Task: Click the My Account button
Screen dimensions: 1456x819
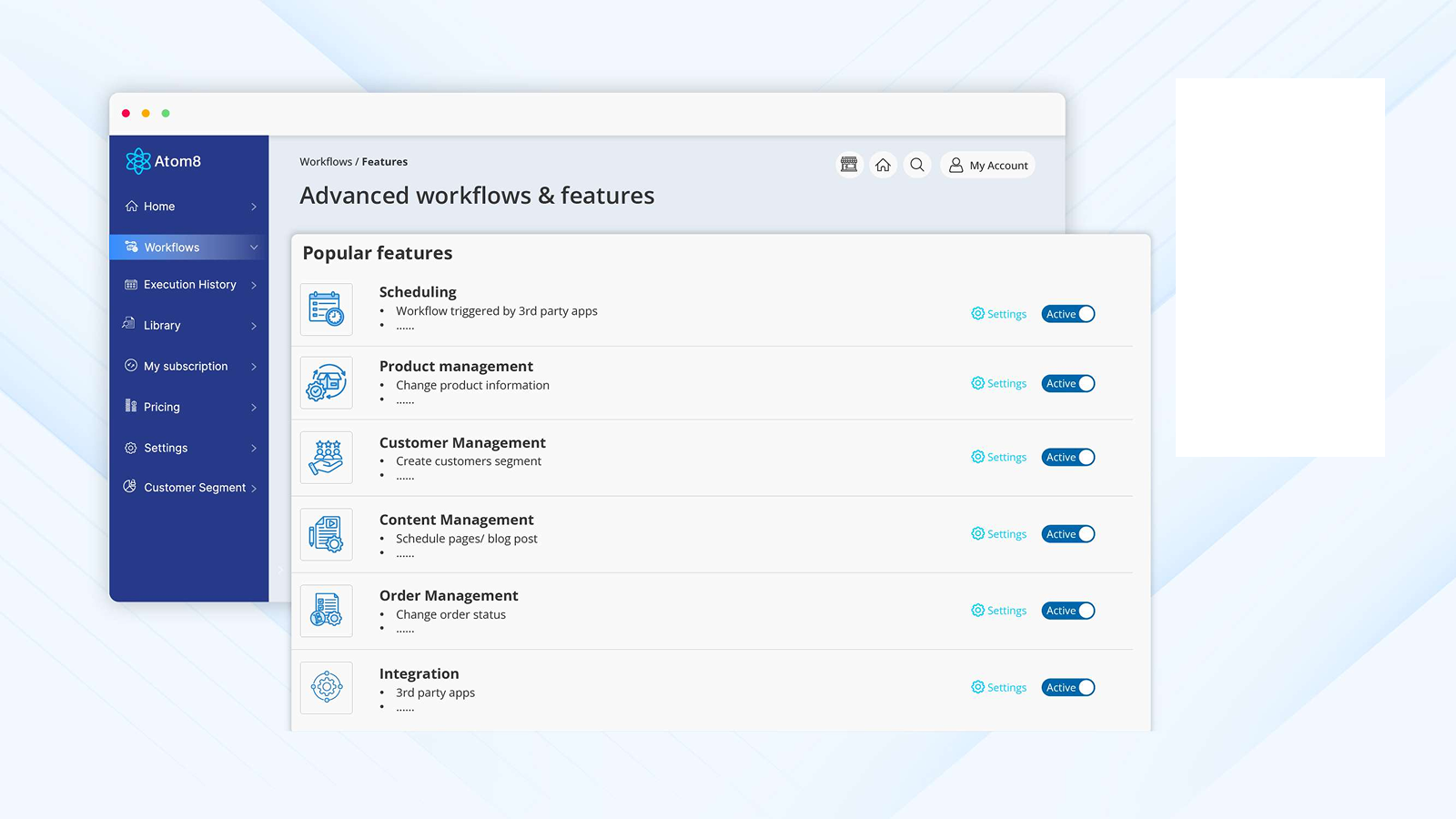Action: tap(987, 165)
